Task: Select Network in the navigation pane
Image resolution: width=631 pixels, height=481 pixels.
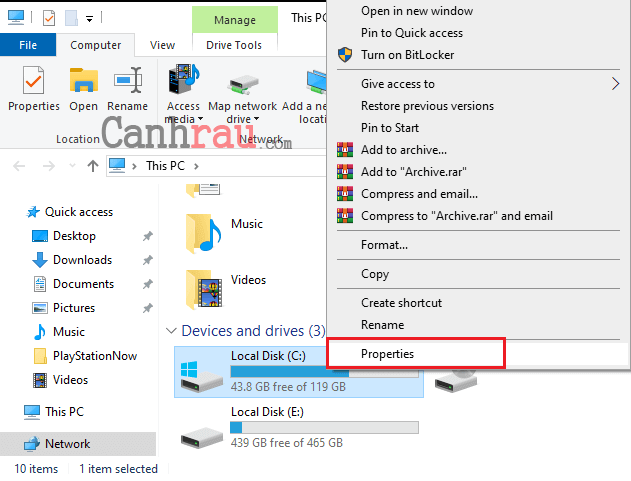Action: tap(68, 444)
